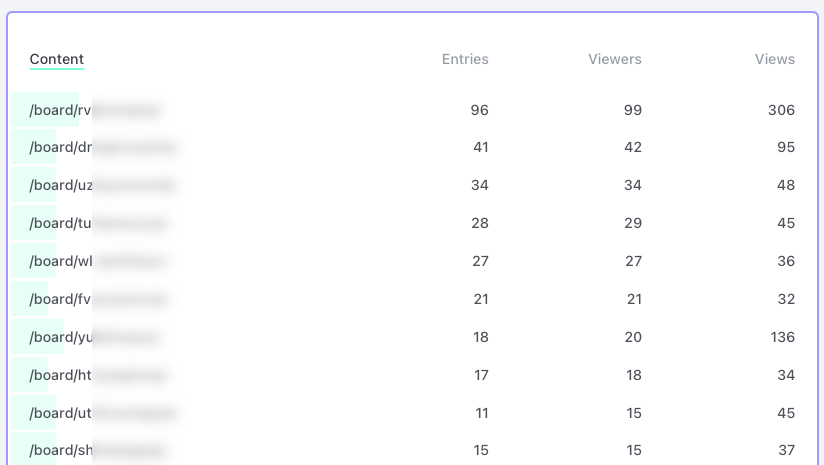Image resolution: width=824 pixels, height=465 pixels.
Task: Sort by the Views column header
Action: pyautogui.click(x=775, y=59)
